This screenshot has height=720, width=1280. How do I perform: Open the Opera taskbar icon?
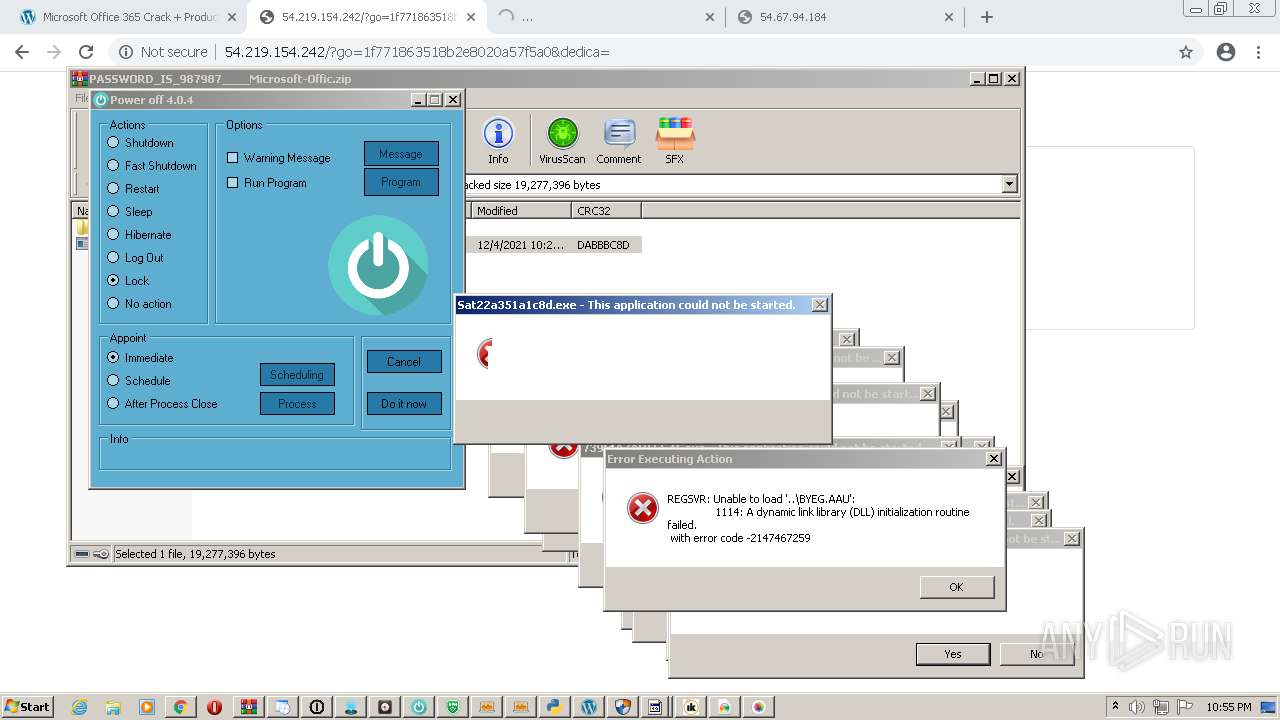[x=214, y=707]
